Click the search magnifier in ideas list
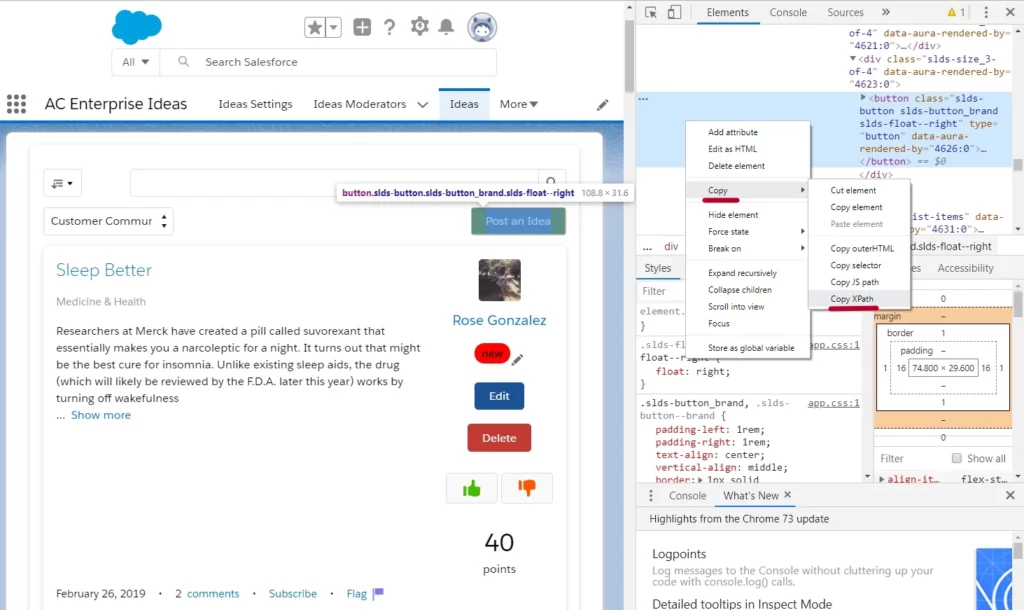The image size is (1024, 610). (551, 182)
